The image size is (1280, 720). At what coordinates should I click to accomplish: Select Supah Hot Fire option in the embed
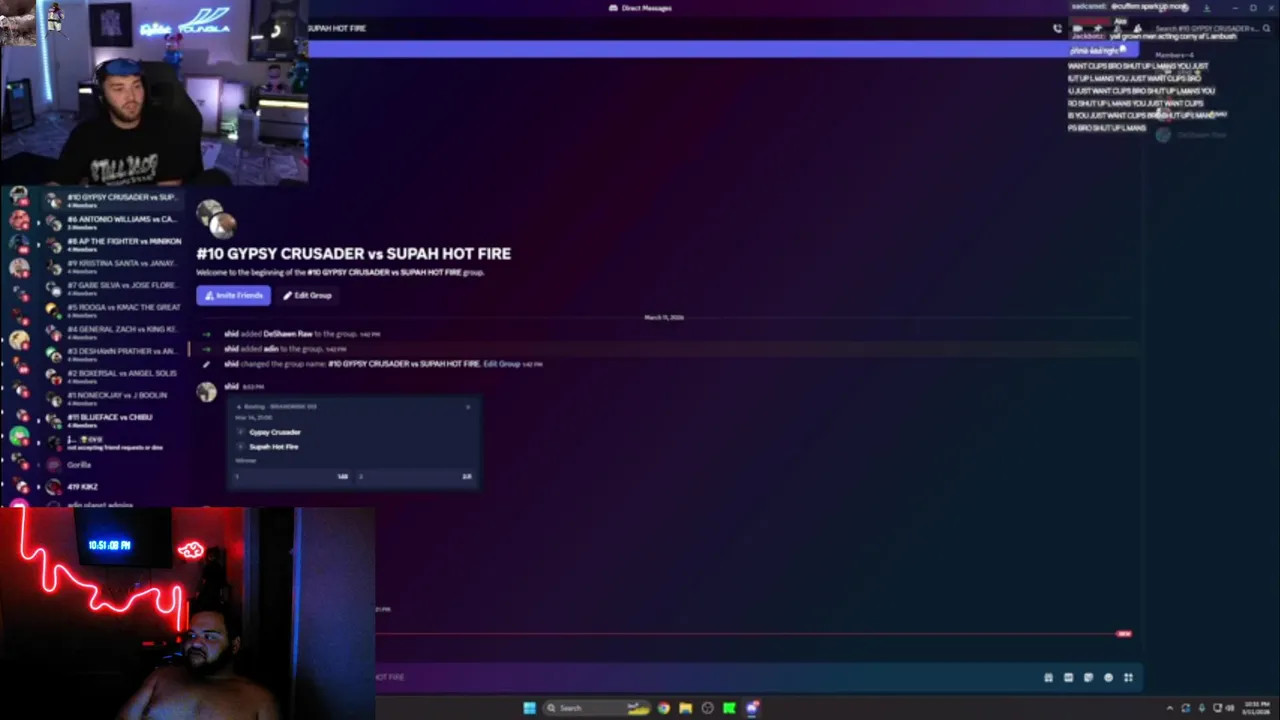click(x=273, y=446)
